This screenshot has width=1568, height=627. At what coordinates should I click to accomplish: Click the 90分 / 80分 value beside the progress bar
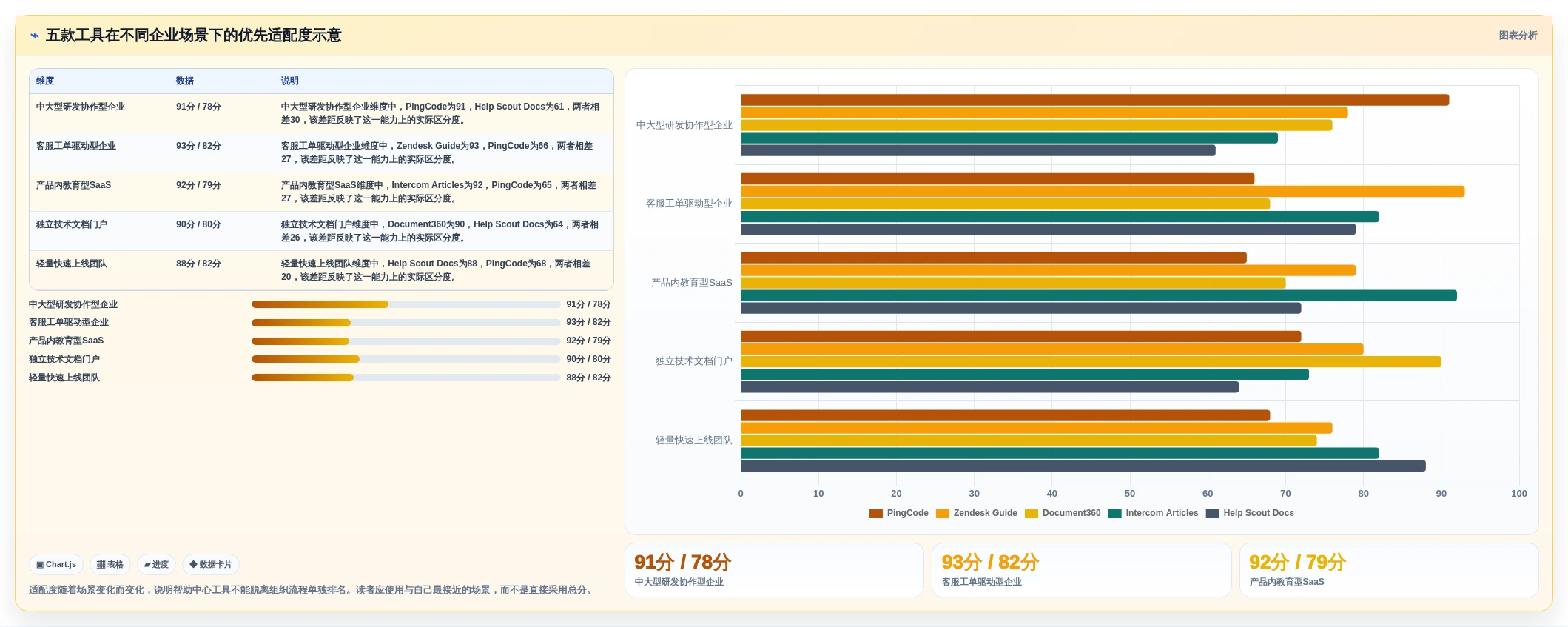pos(588,359)
